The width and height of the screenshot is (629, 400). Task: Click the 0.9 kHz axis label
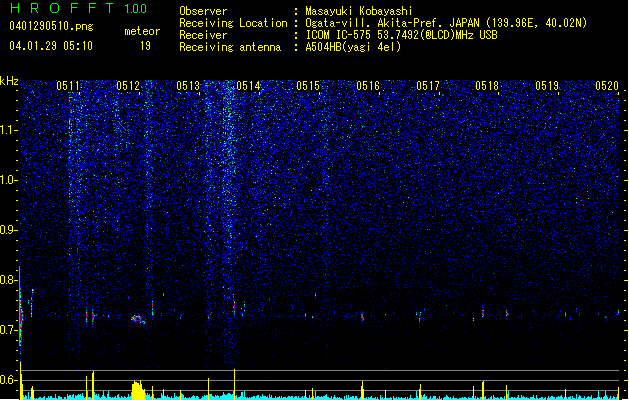click(8, 230)
